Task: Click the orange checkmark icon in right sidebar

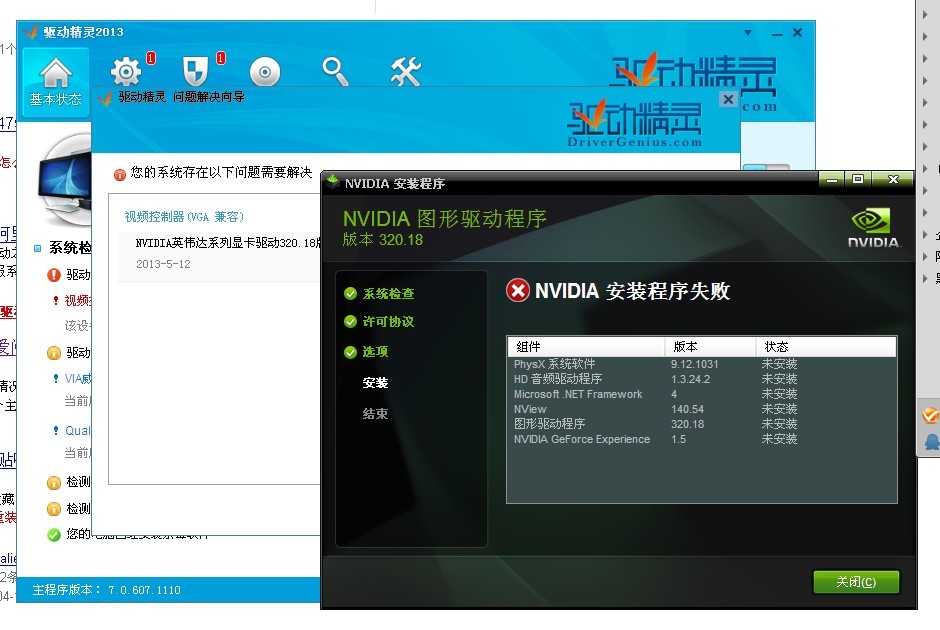Action: click(930, 415)
